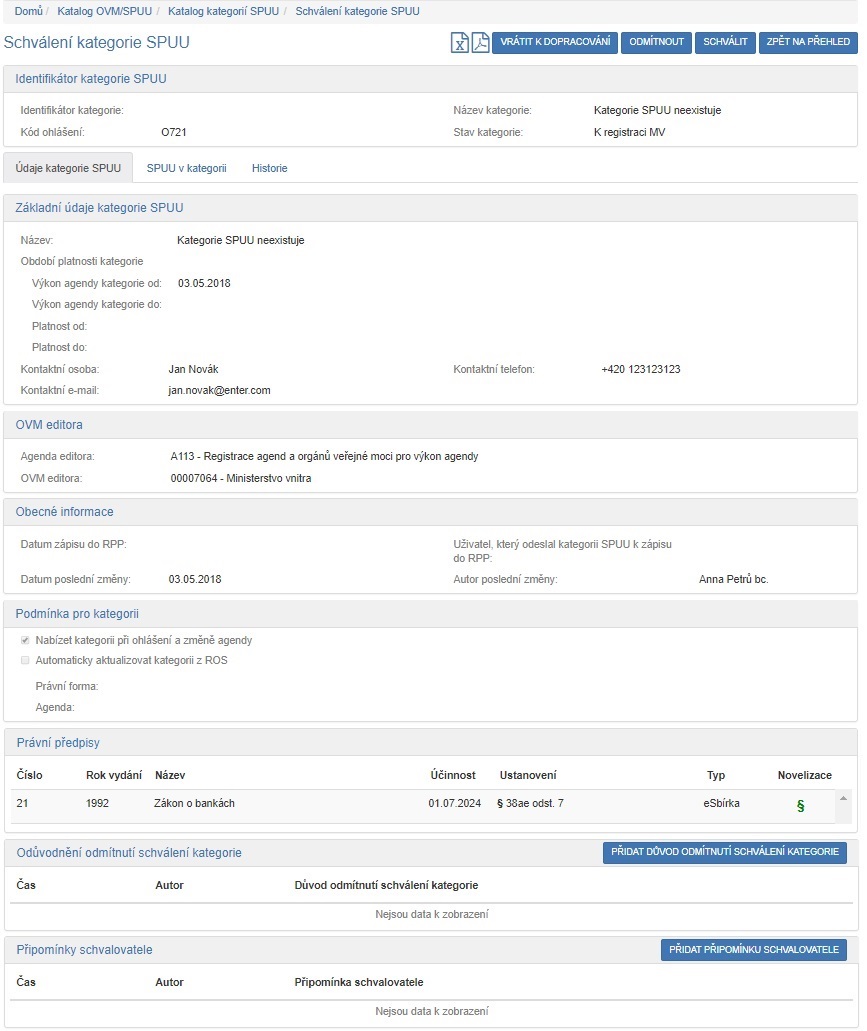867x1031 pixels.
Task: Open the 'Katalog OVM/SPUU' breadcrumb link
Action: pyautogui.click(x=104, y=12)
